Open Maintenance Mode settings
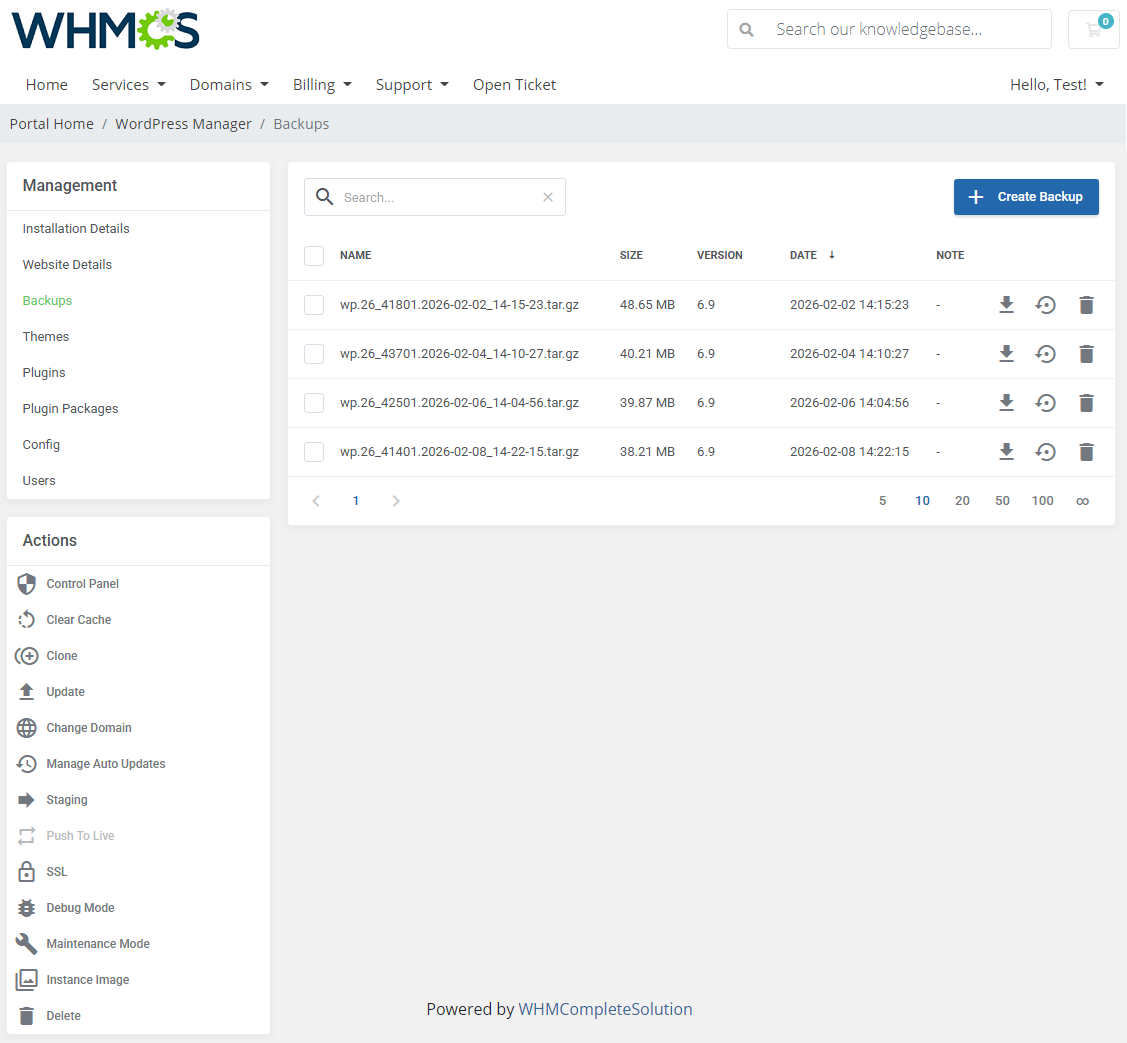The width and height of the screenshot is (1127, 1043). point(98,943)
